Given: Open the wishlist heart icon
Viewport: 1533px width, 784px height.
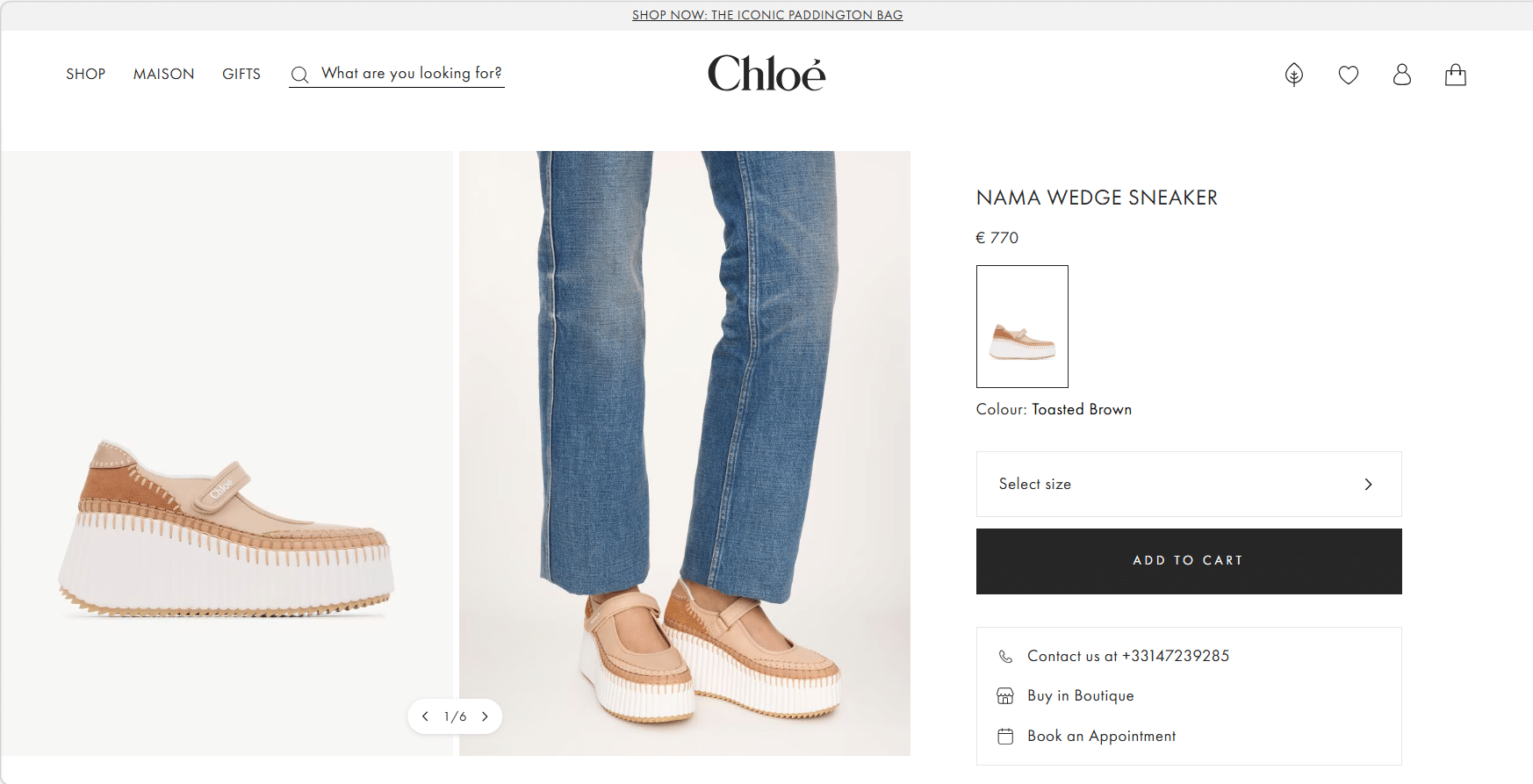Looking at the screenshot, I should pos(1349,76).
